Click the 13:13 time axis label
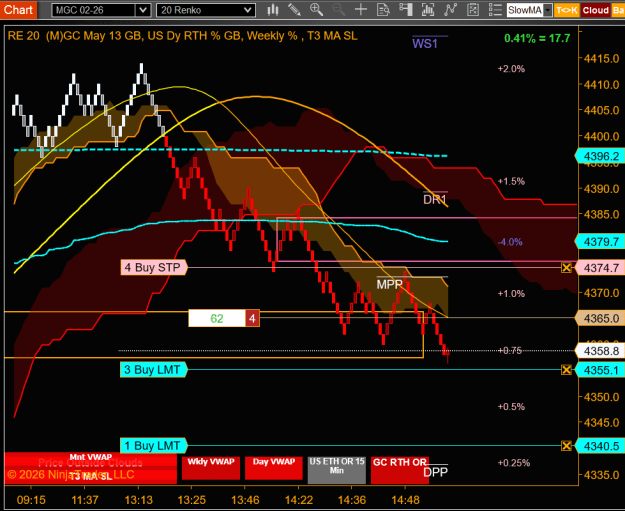 (x=138, y=500)
